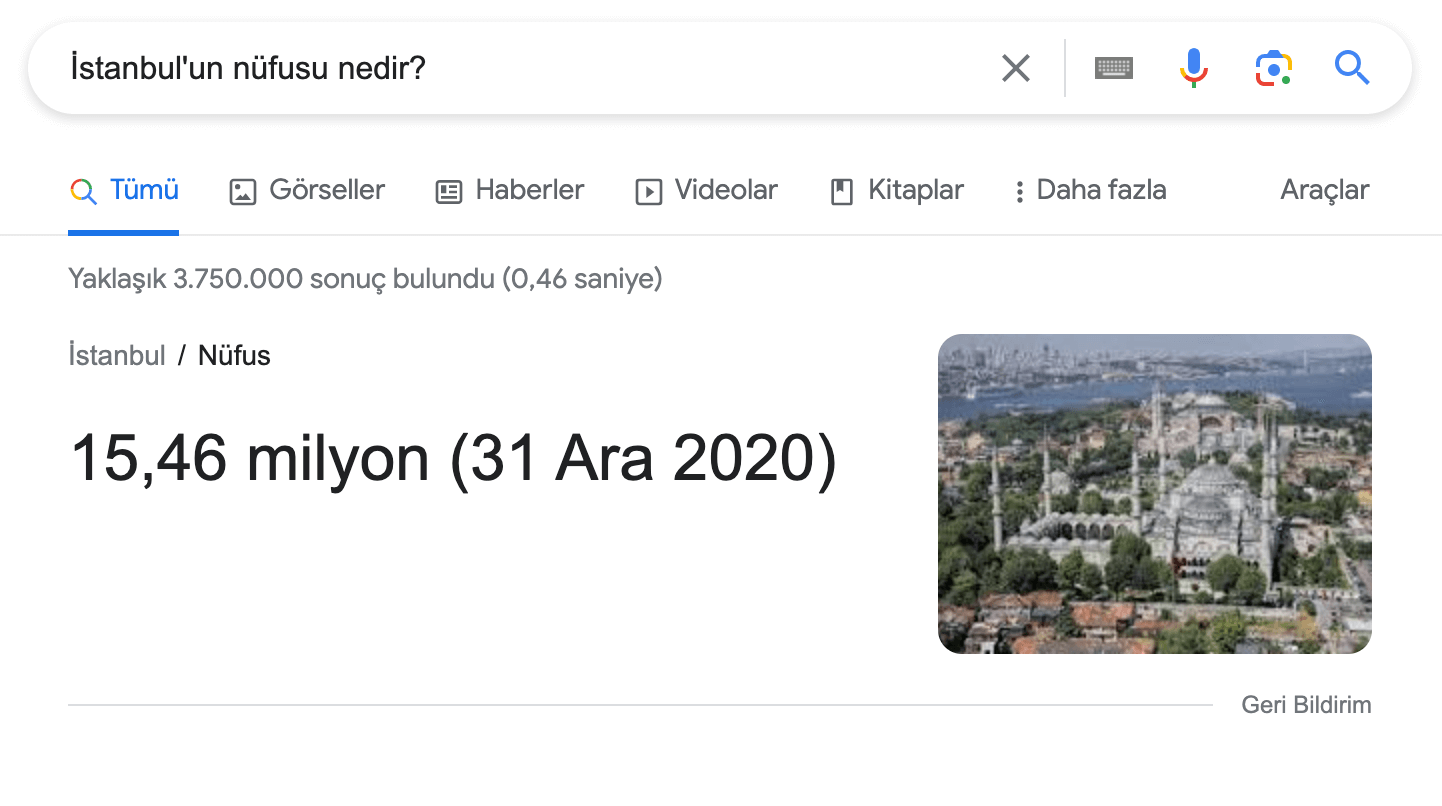This screenshot has height=806, width=1442.
Task: Switch to the Videolar tab
Action: pyautogui.click(x=725, y=190)
